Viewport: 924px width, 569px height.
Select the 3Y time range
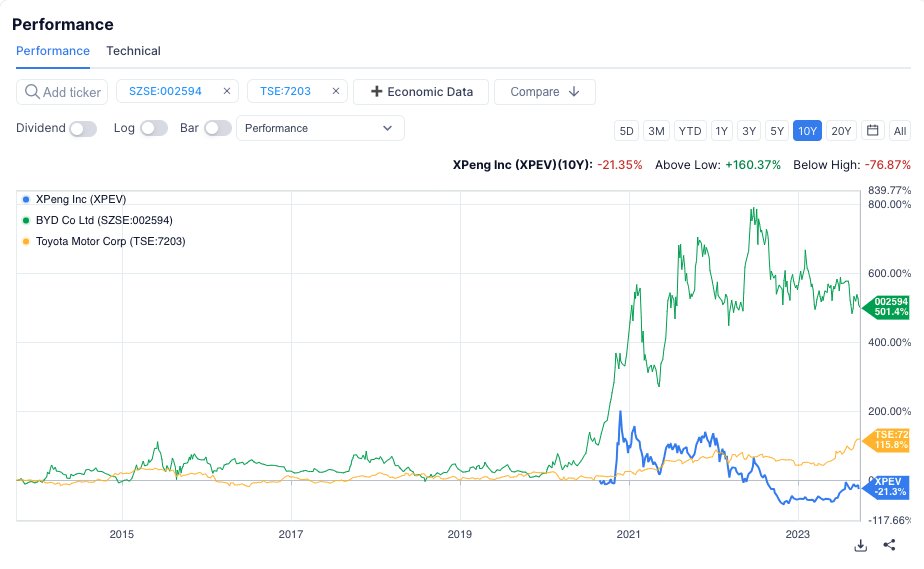point(749,131)
